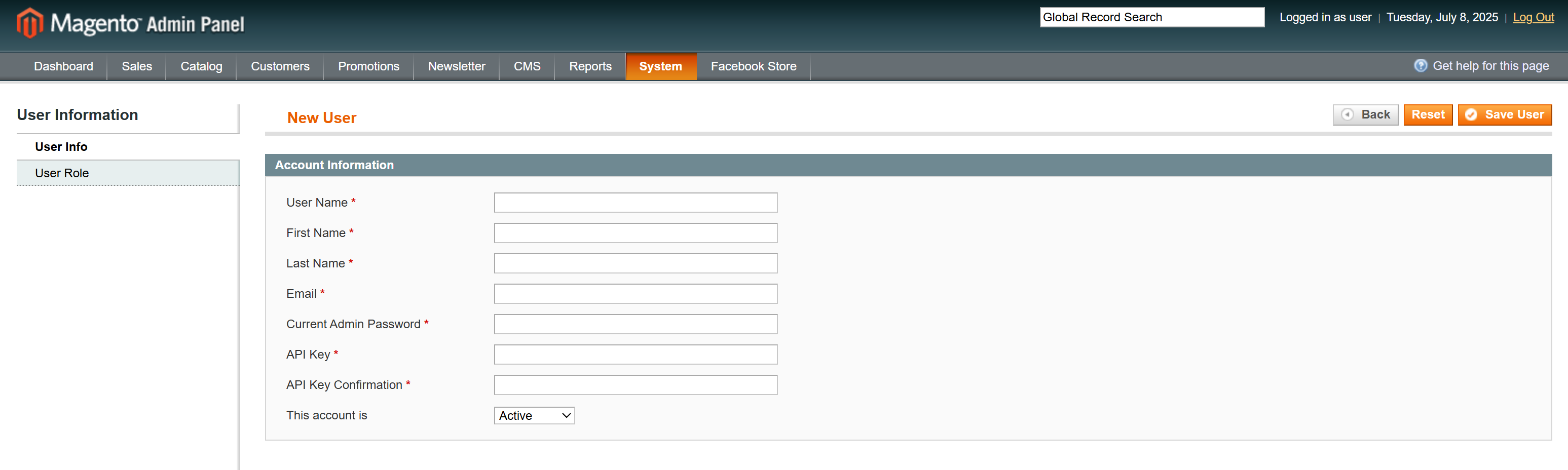Open the Newsletter menu

click(x=457, y=66)
